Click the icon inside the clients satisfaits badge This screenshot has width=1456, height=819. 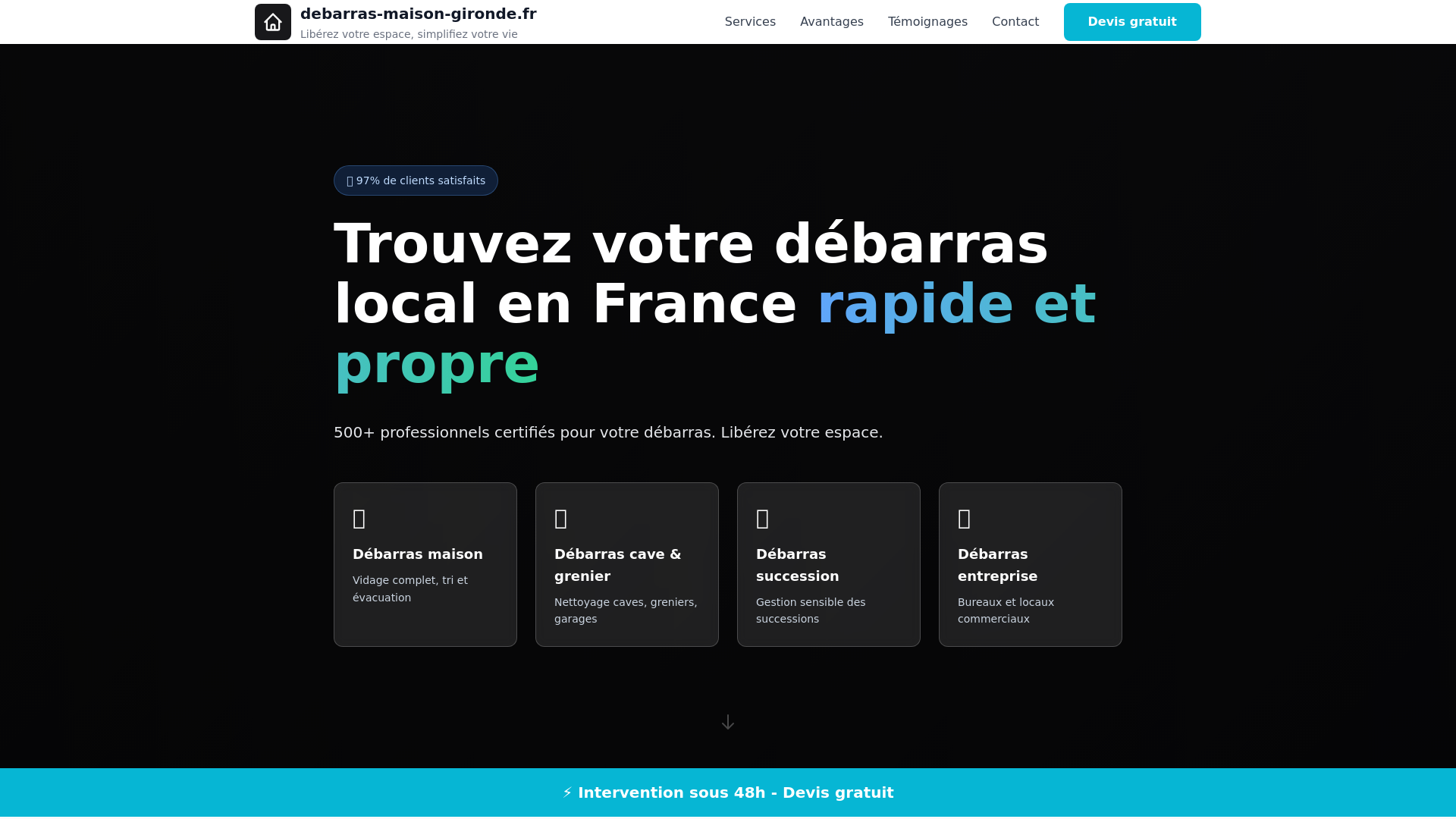tap(350, 180)
